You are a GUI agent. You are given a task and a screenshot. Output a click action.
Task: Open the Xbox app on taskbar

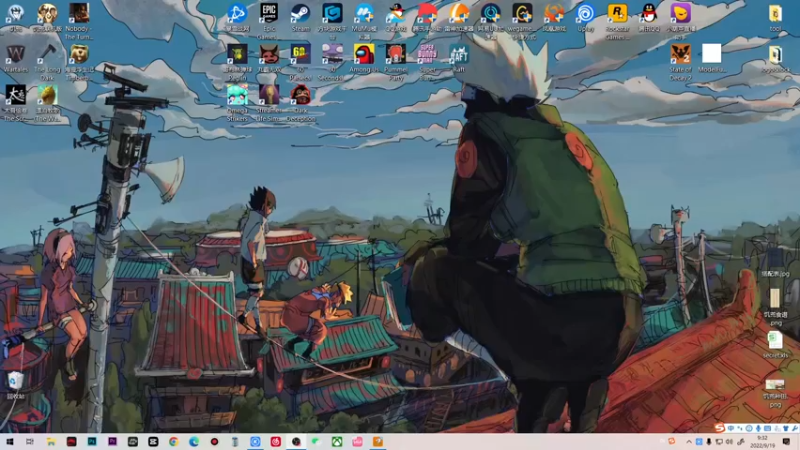pos(337,441)
